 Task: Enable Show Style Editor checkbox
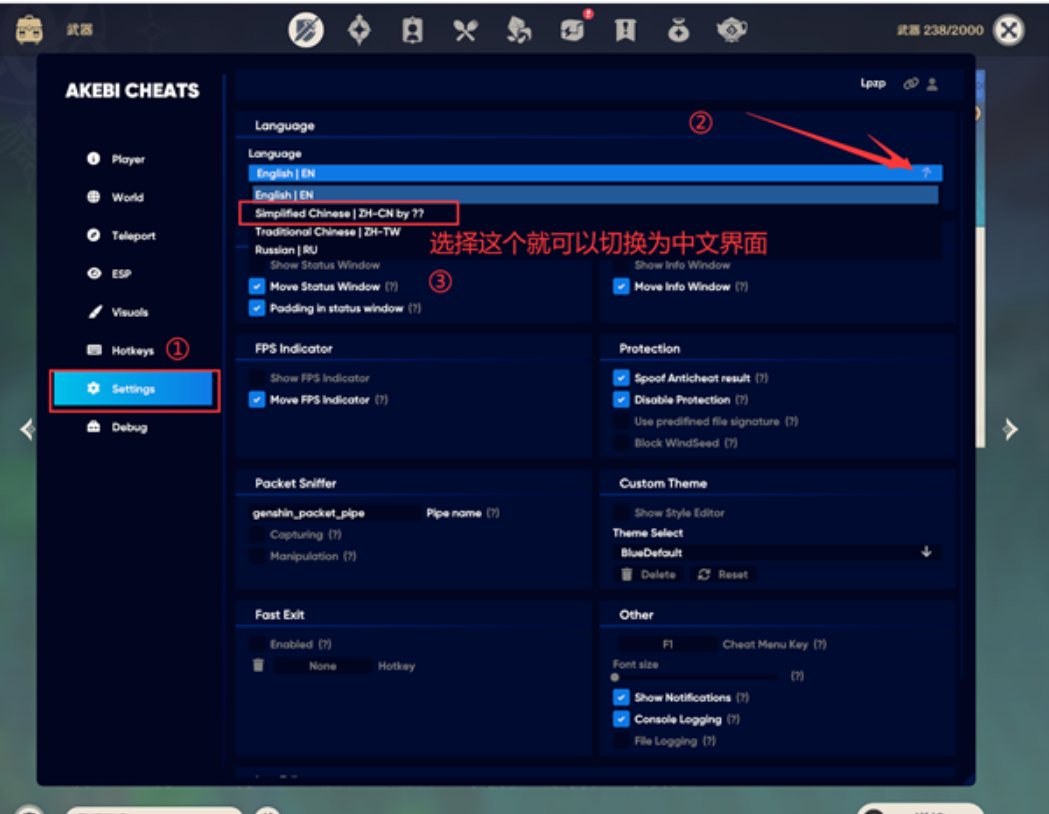click(x=621, y=512)
